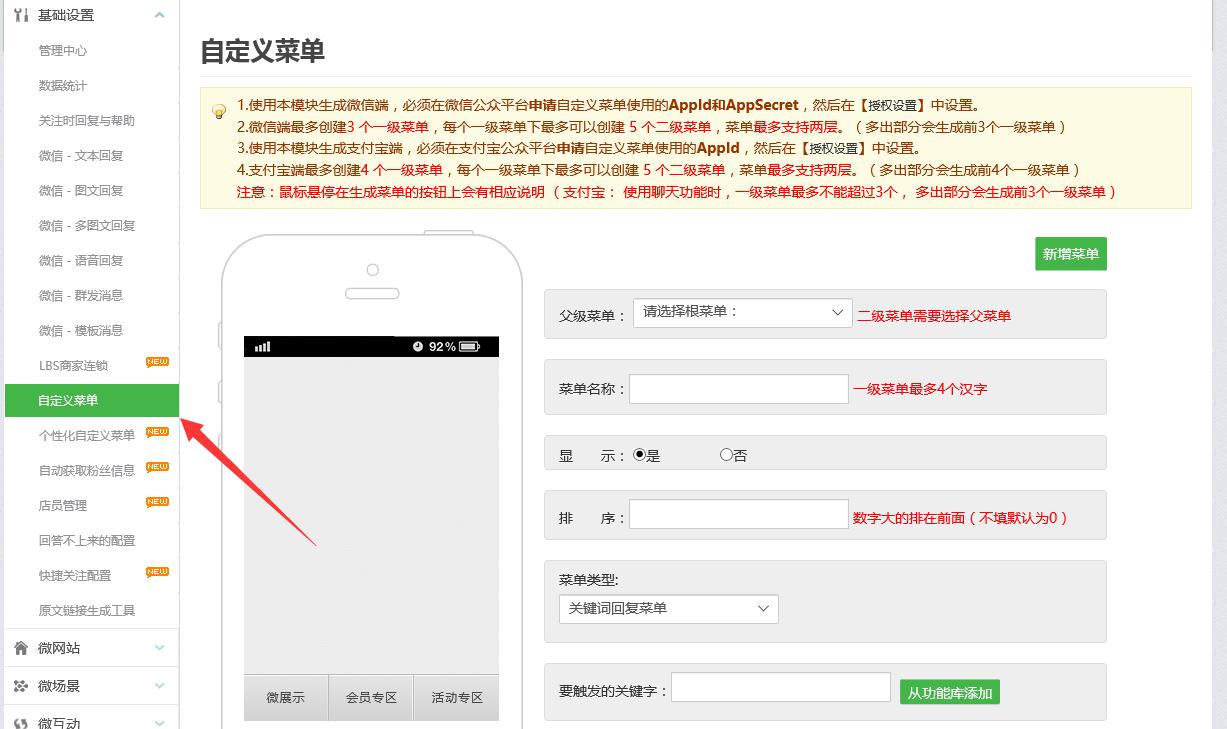Select the 否 display radio button
Image resolution: width=1227 pixels, height=729 pixels.
(x=726, y=454)
